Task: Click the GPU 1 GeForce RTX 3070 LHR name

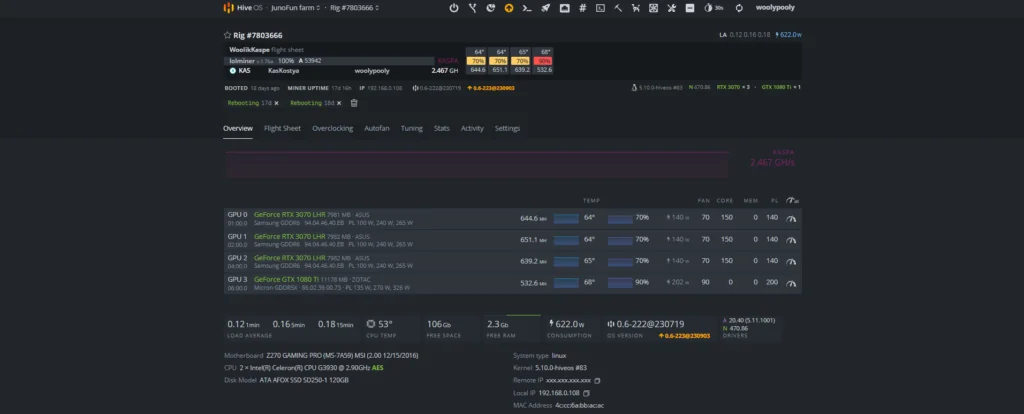Action: [x=289, y=236]
